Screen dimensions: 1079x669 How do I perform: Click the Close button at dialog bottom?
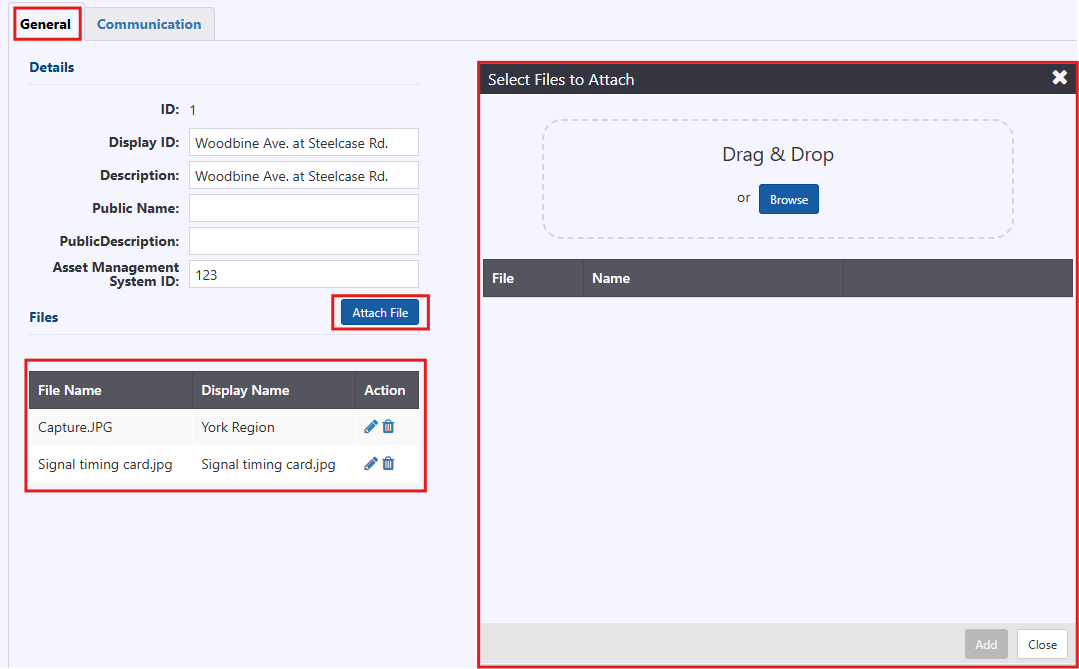click(1042, 645)
